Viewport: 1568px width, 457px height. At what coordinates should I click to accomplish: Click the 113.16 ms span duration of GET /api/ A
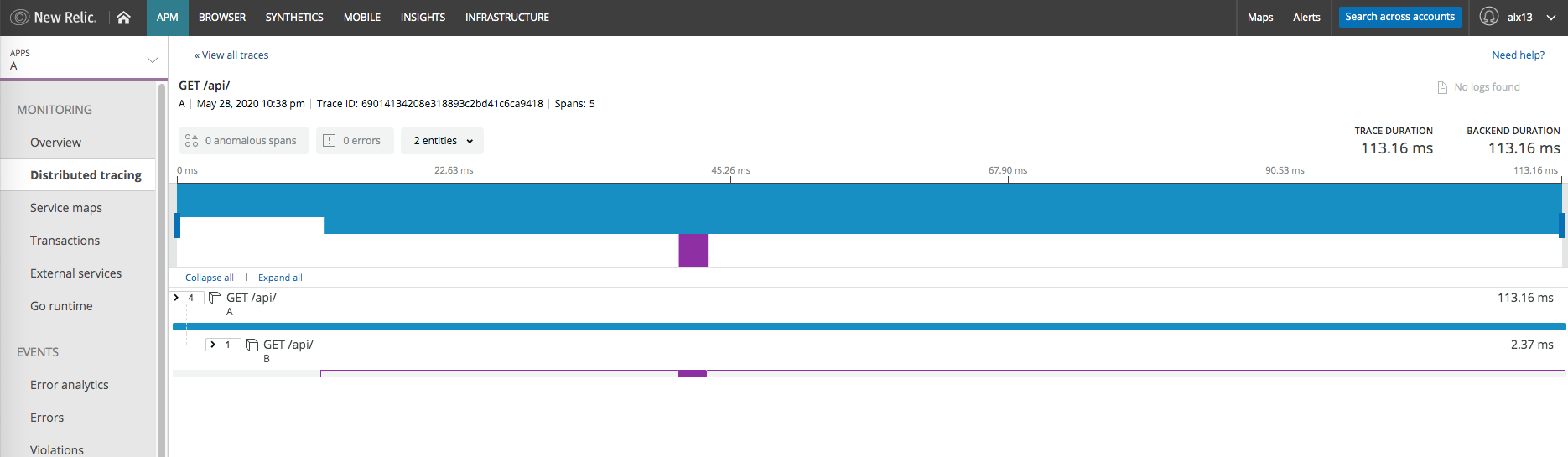coord(1525,298)
